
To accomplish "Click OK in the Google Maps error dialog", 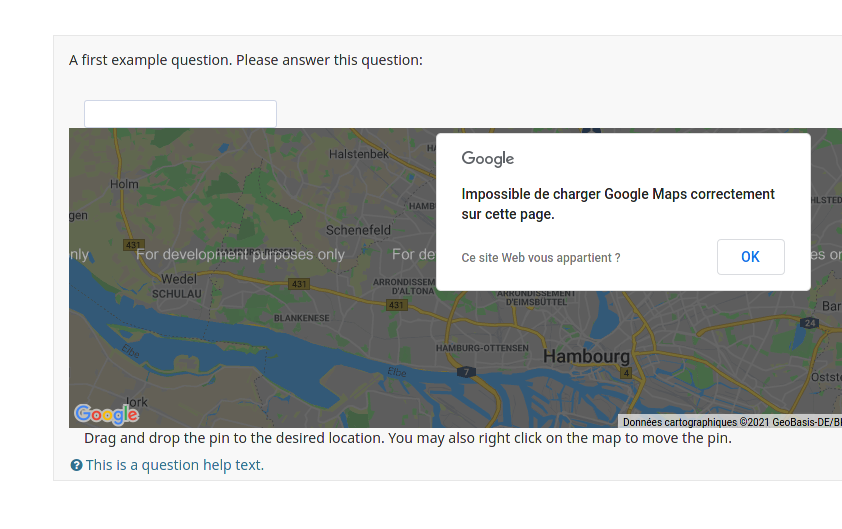I will click(750, 257).
